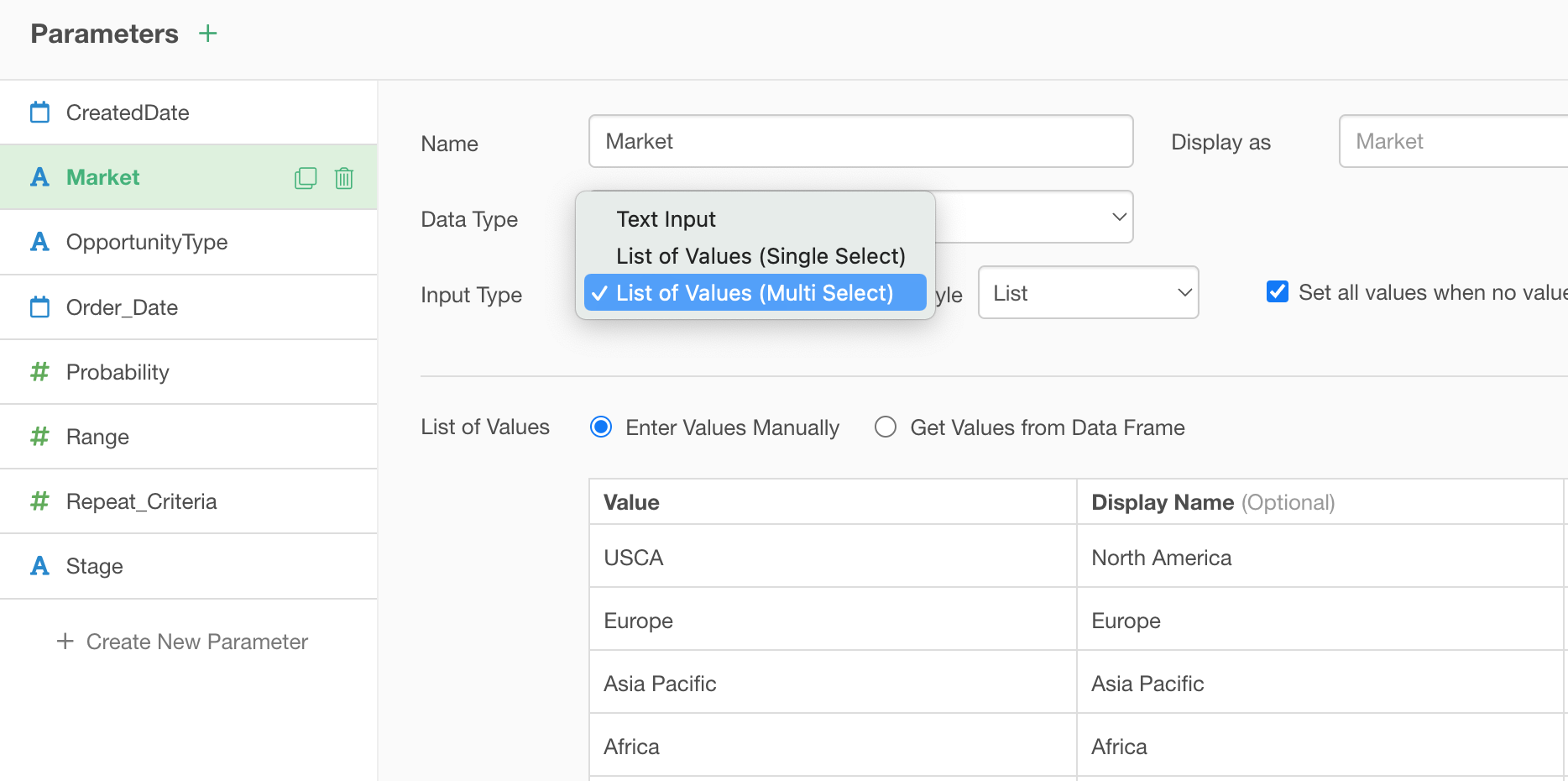This screenshot has width=1568, height=781.
Task: Click the Name input field containing Market
Action: coord(860,141)
